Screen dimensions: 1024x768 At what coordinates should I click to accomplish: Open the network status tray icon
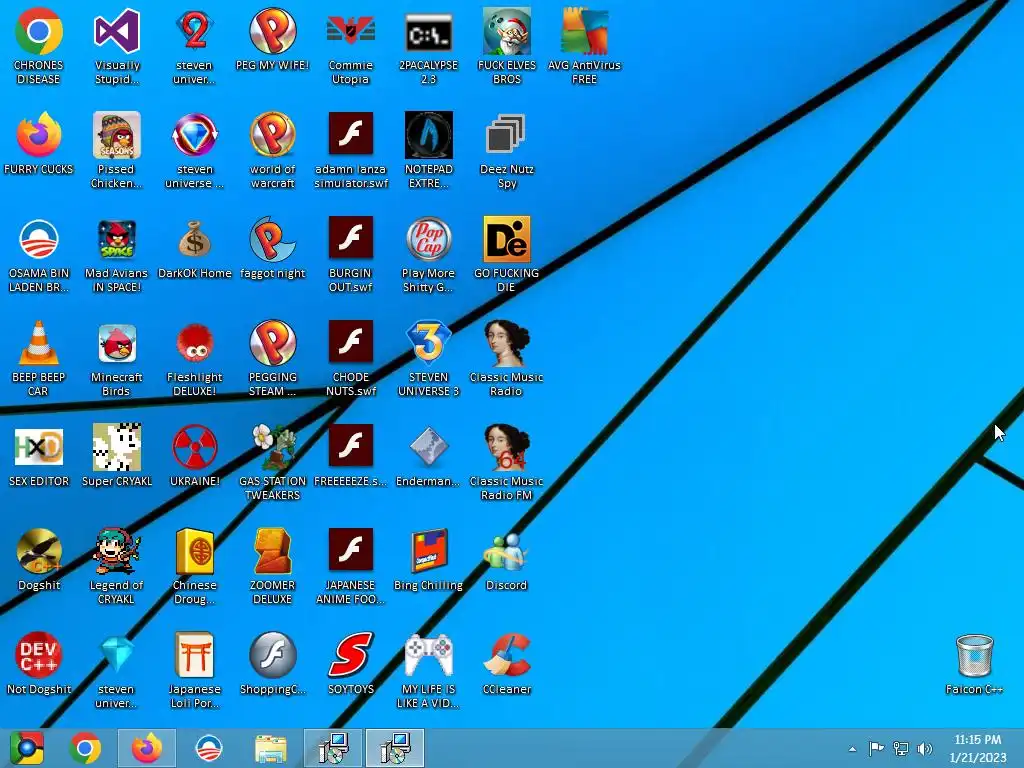(901, 748)
